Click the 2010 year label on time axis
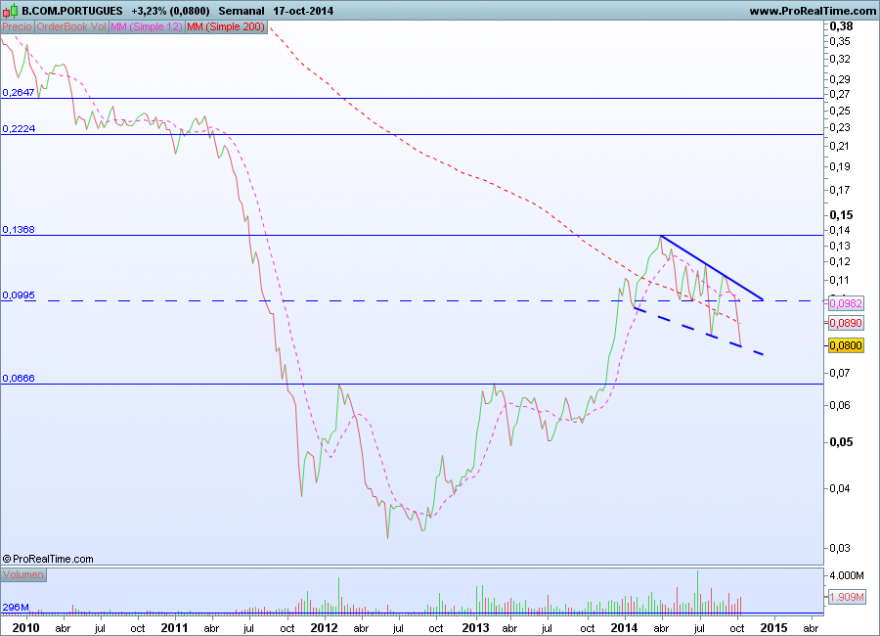The width and height of the screenshot is (880, 636). [x=26, y=628]
